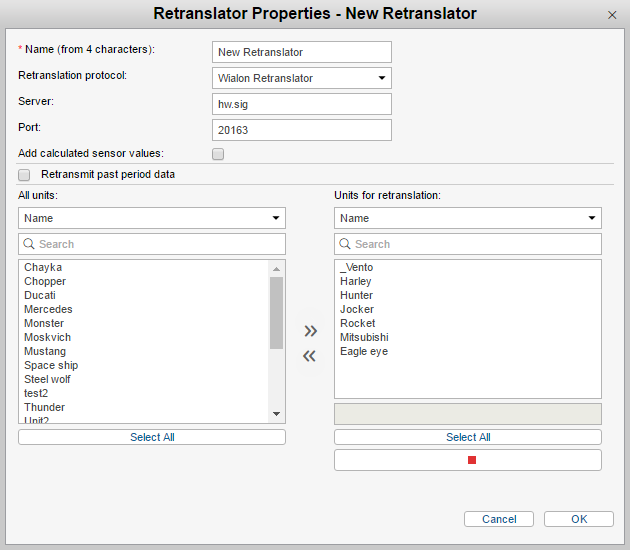Close the Retranslator Properties dialog

point(612,15)
